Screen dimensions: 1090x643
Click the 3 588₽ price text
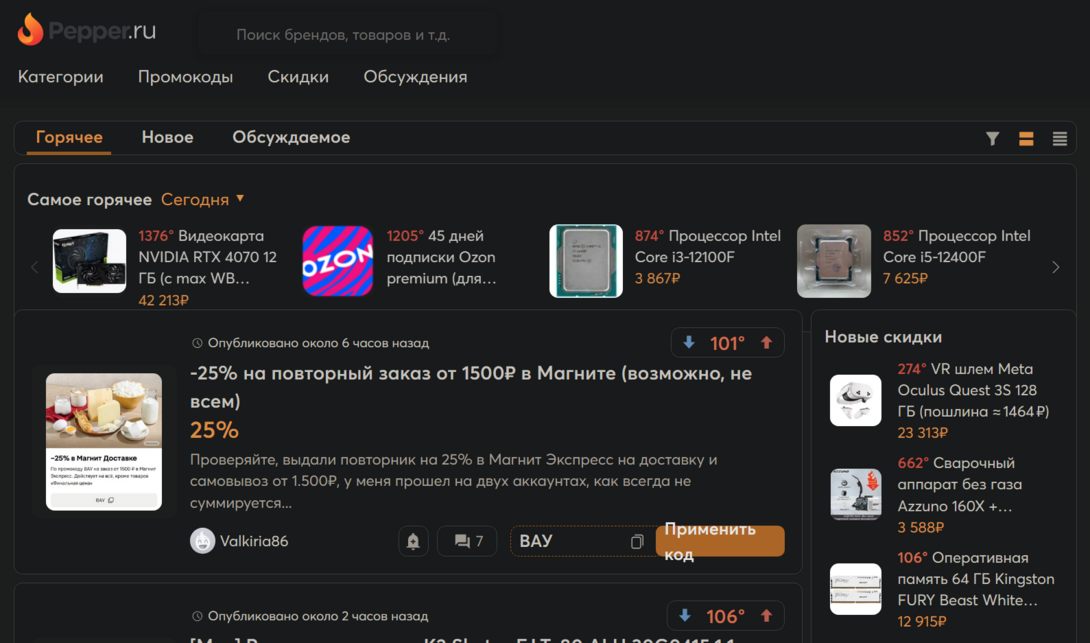(920, 528)
